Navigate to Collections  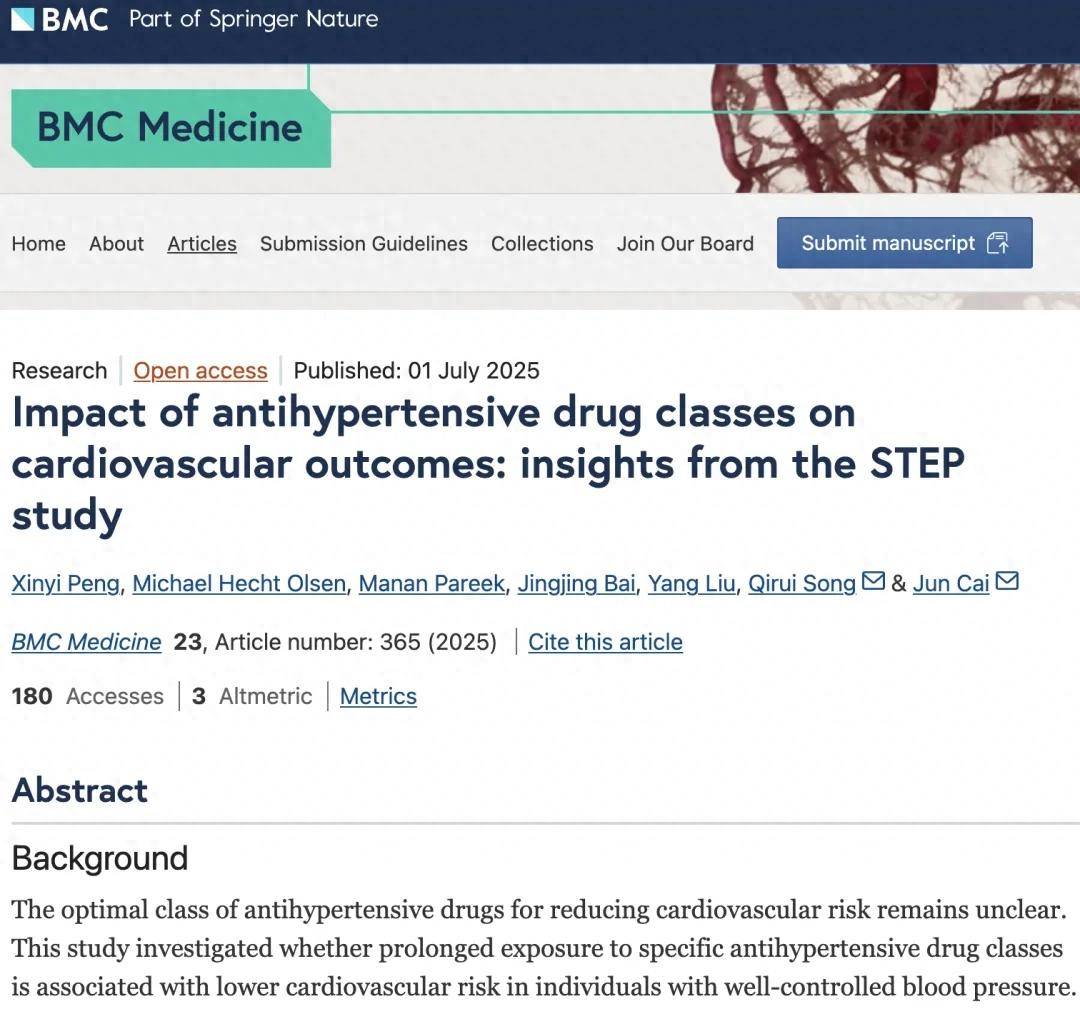(x=542, y=244)
